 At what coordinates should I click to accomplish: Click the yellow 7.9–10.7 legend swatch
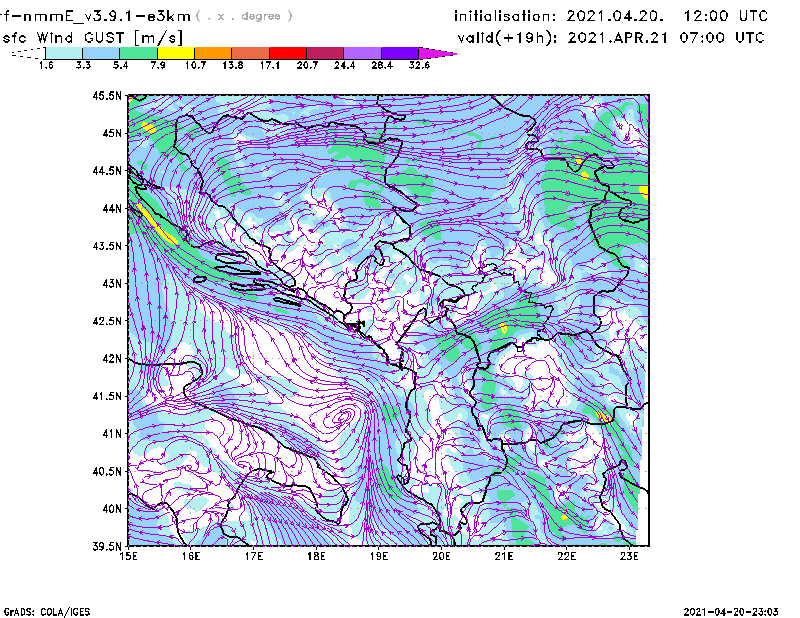pyautogui.click(x=176, y=53)
